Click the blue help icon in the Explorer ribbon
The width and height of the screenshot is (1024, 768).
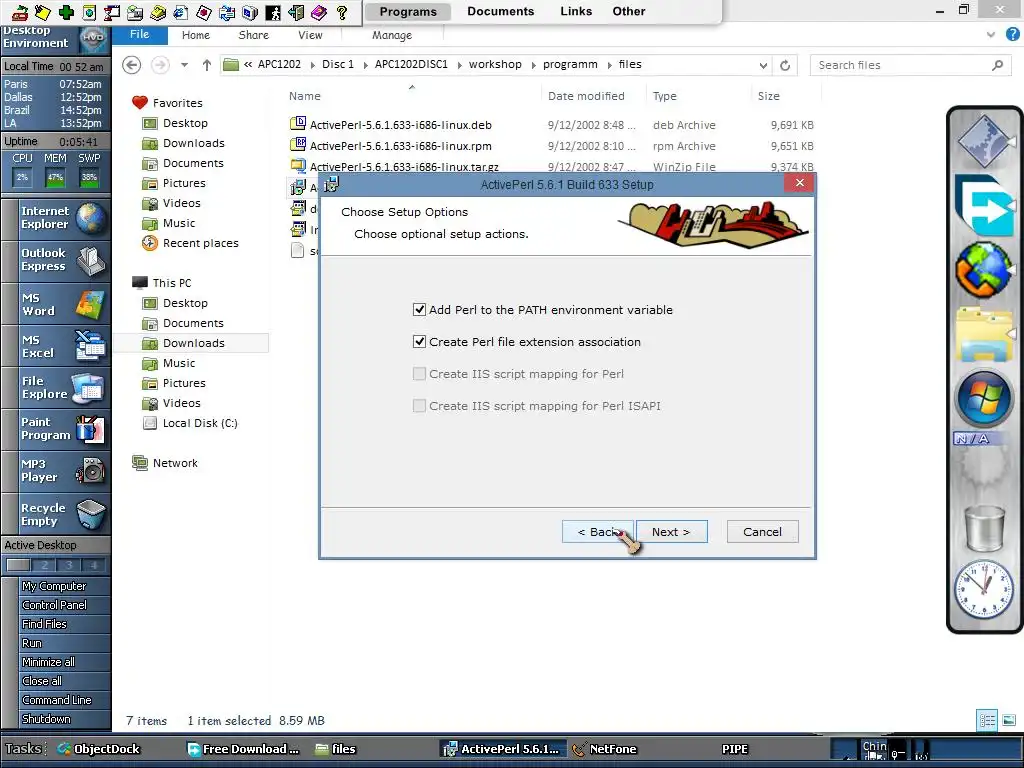(x=1012, y=35)
